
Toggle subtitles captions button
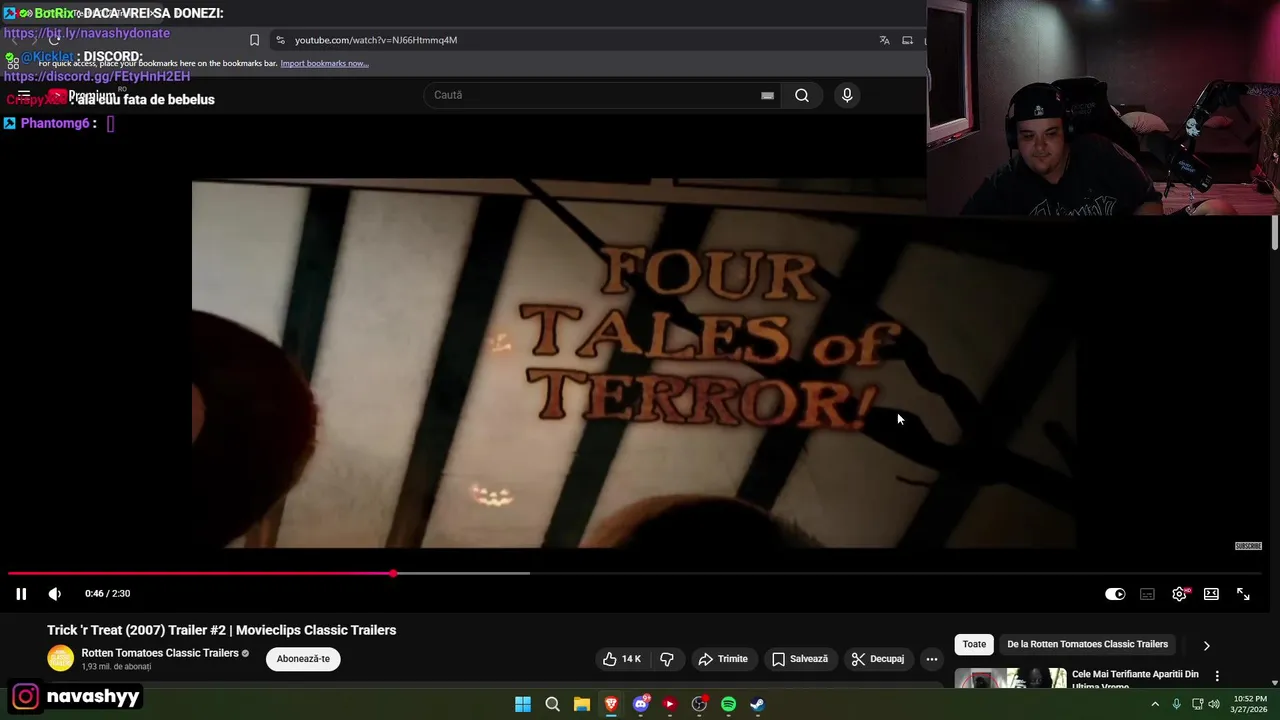pyautogui.click(x=1147, y=594)
